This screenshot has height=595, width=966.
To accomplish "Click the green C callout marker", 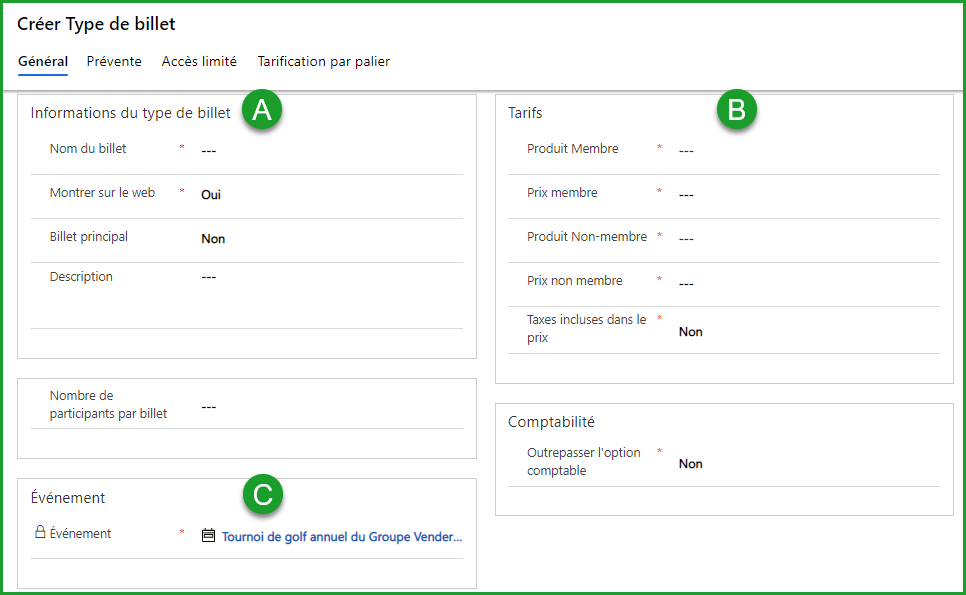I will (263, 494).
